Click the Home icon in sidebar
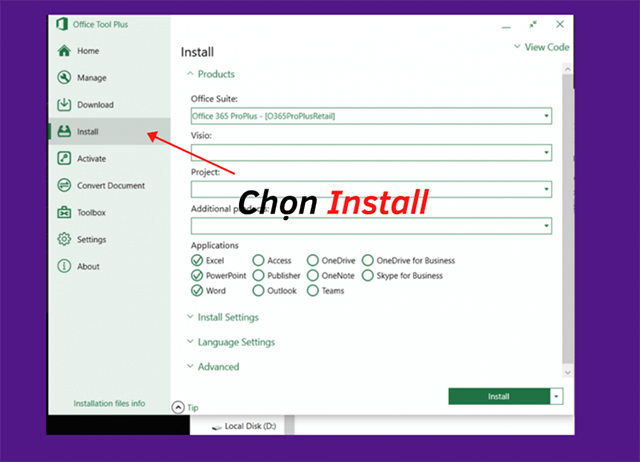This screenshot has width=640, height=462. (x=65, y=51)
